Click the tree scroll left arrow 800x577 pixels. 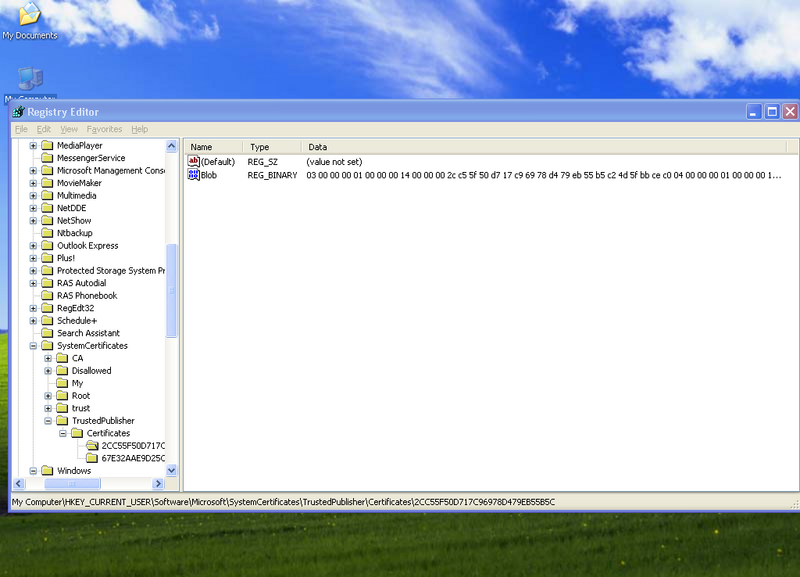(19, 483)
